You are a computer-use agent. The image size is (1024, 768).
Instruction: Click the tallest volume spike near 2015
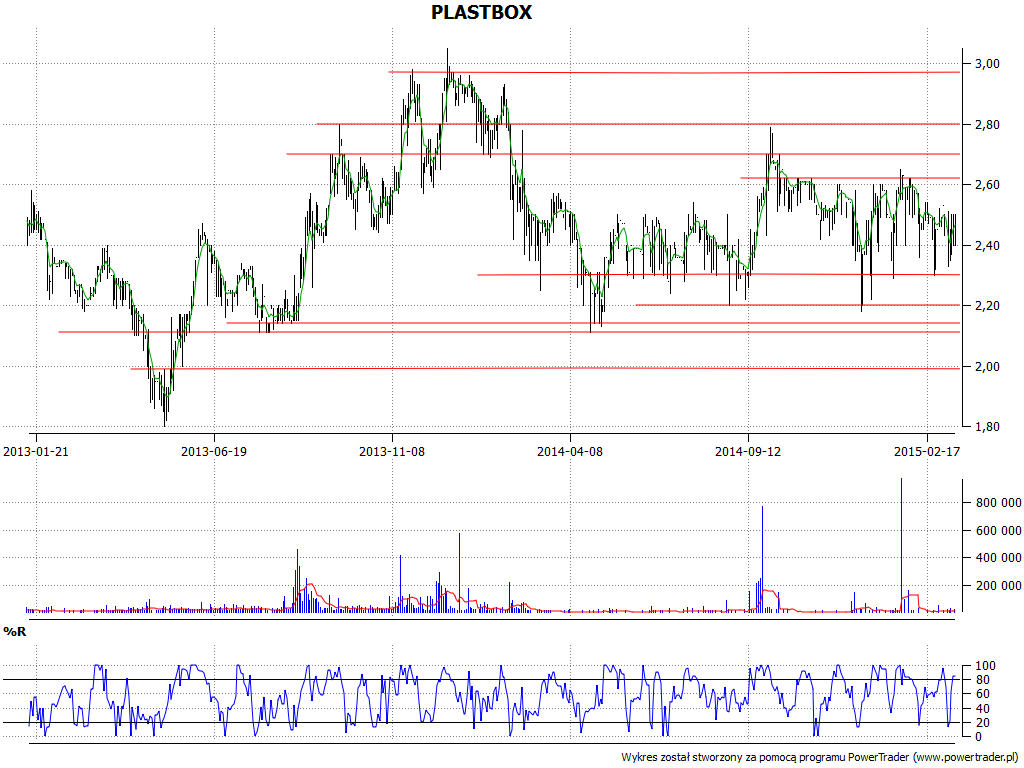point(901,545)
